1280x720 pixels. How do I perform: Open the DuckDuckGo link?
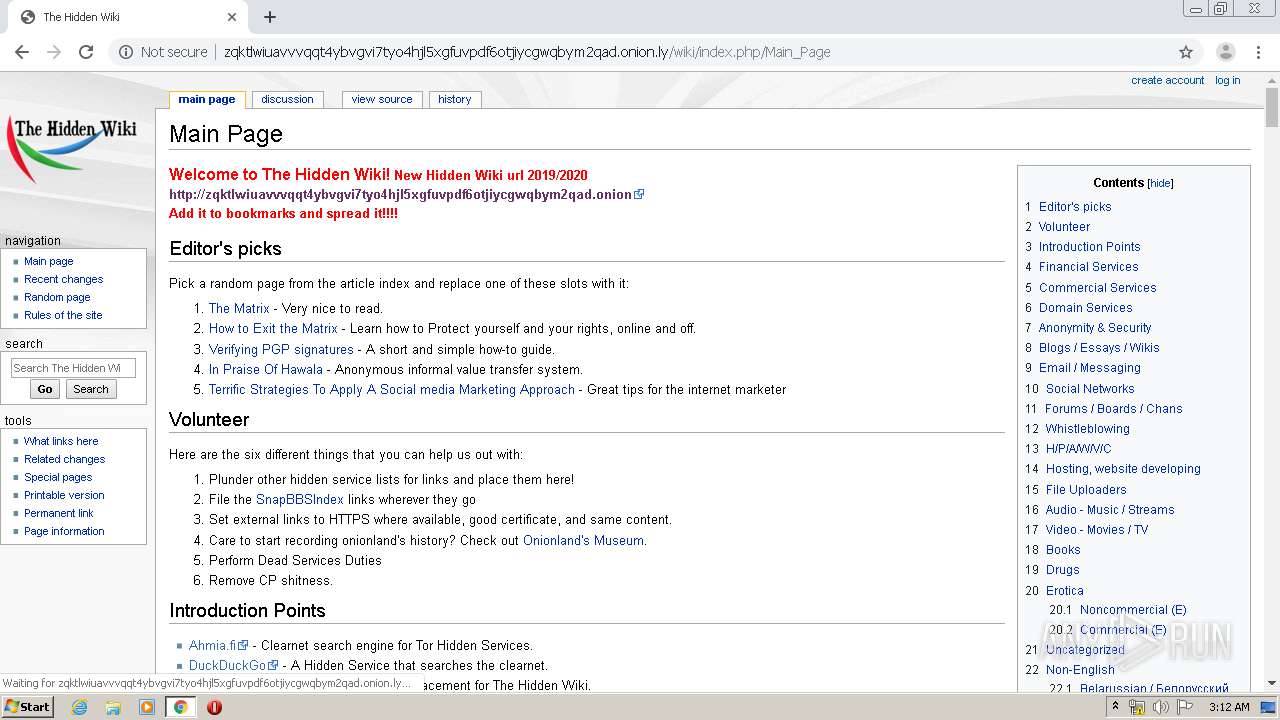click(x=228, y=666)
